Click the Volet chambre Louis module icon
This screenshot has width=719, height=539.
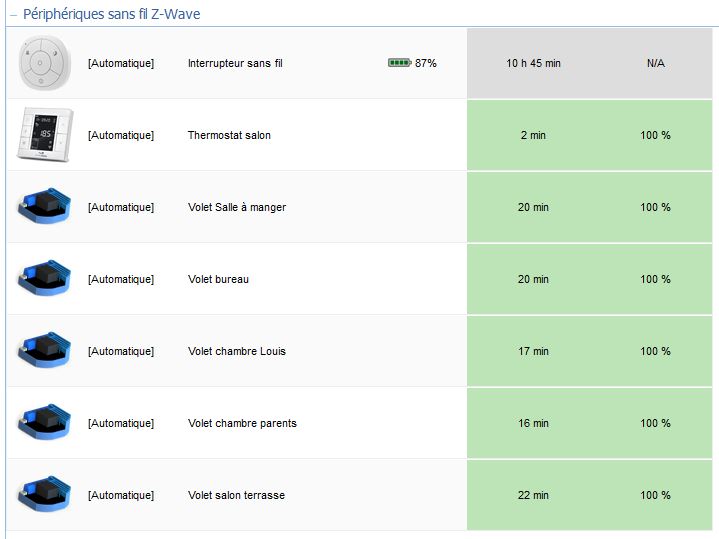click(44, 350)
